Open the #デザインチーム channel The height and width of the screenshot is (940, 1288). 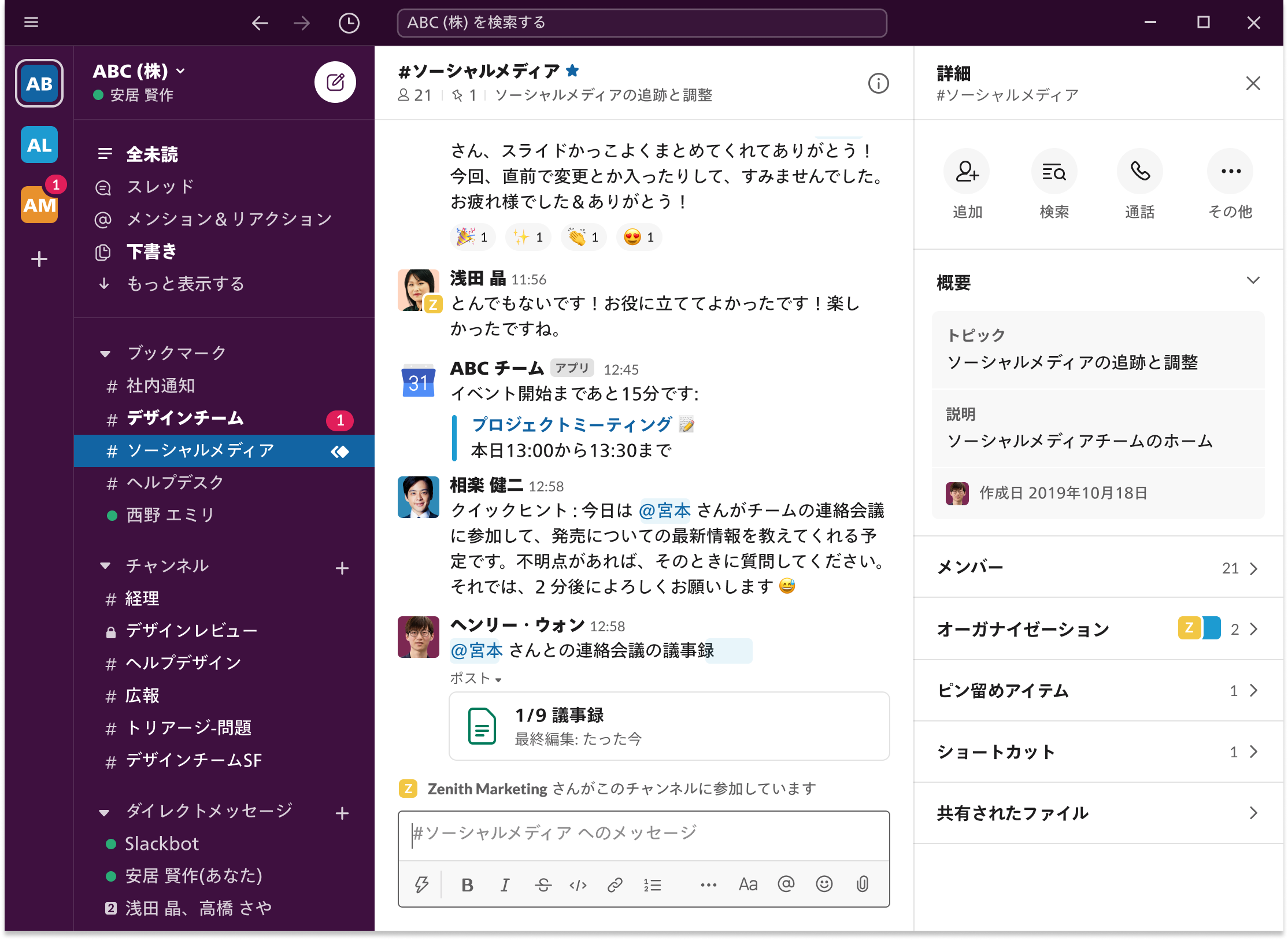click(x=224, y=419)
